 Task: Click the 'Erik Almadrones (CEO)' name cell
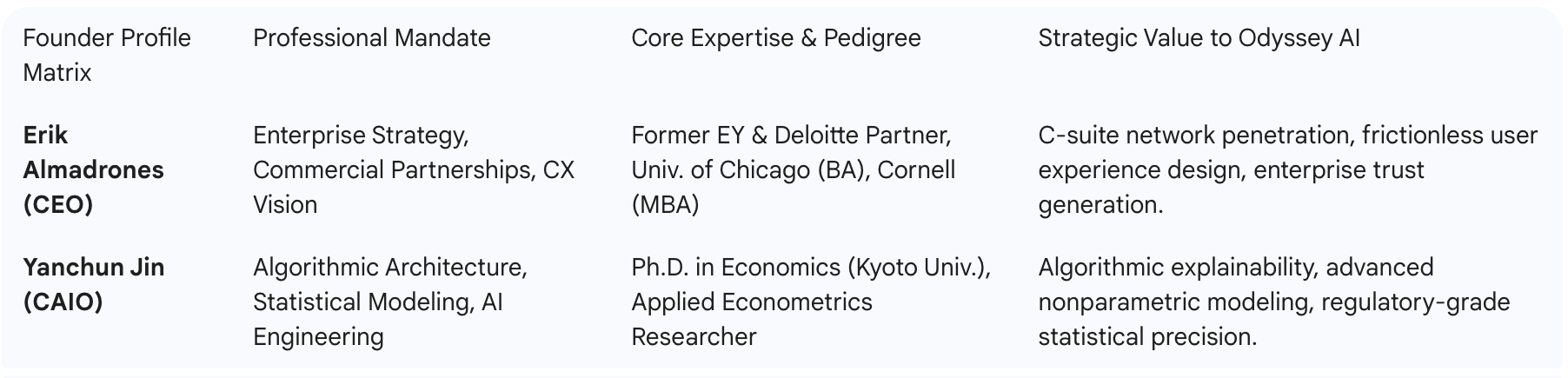[93, 169]
